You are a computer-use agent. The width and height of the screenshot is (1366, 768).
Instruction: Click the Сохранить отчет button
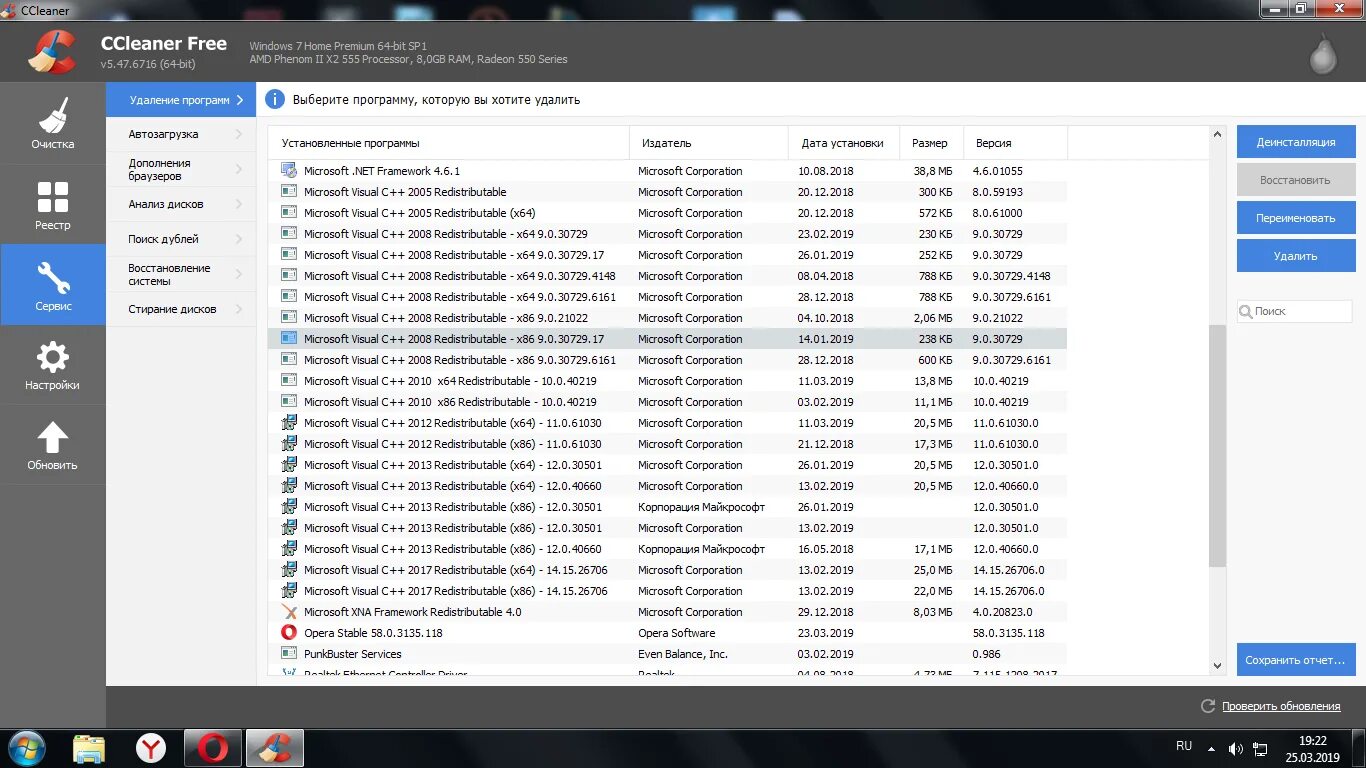[1296, 660]
